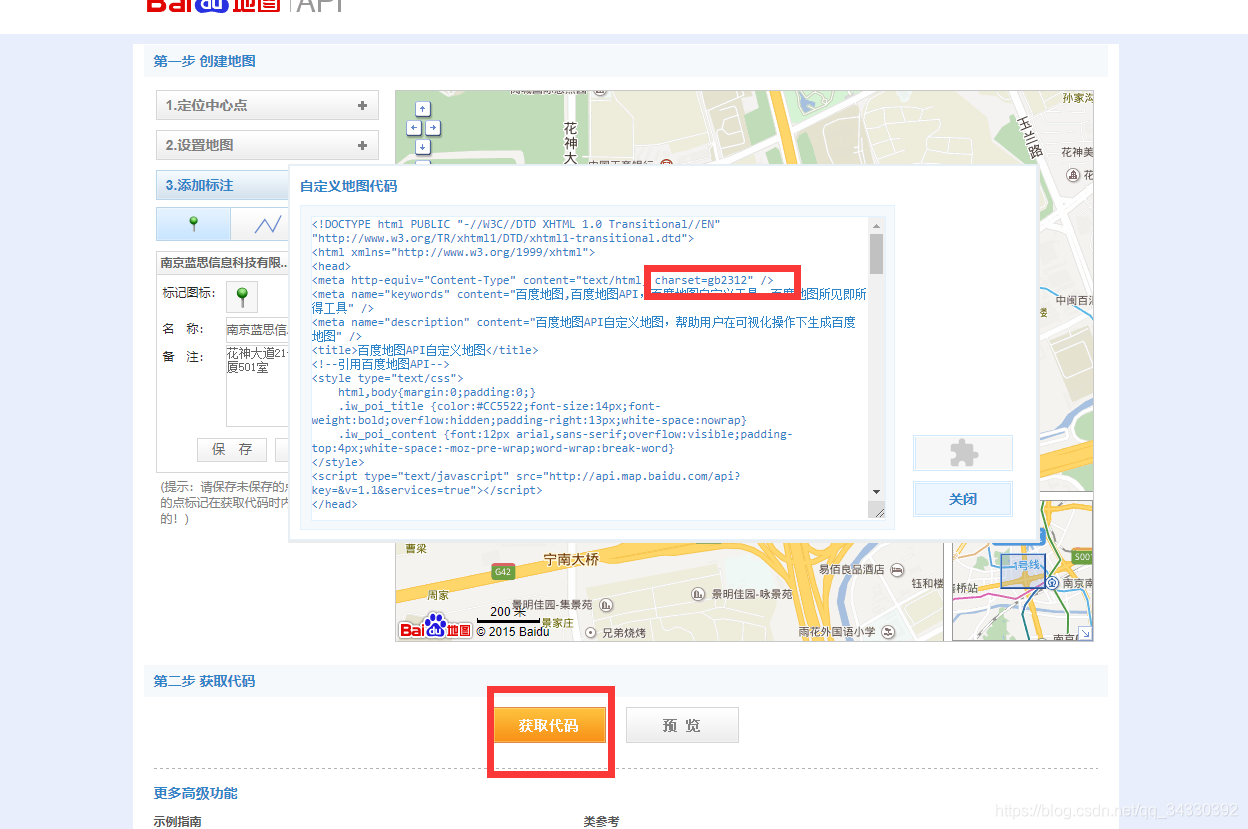Click the hotel icon by 易佰良品酒店

point(897,569)
